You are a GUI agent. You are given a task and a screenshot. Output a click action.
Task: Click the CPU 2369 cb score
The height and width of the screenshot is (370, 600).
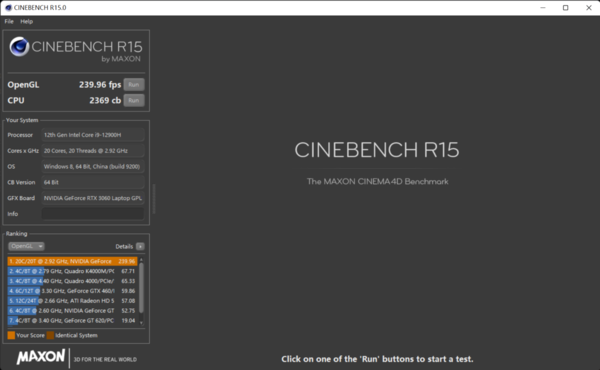pyautogui.click(x=105, y=100)
